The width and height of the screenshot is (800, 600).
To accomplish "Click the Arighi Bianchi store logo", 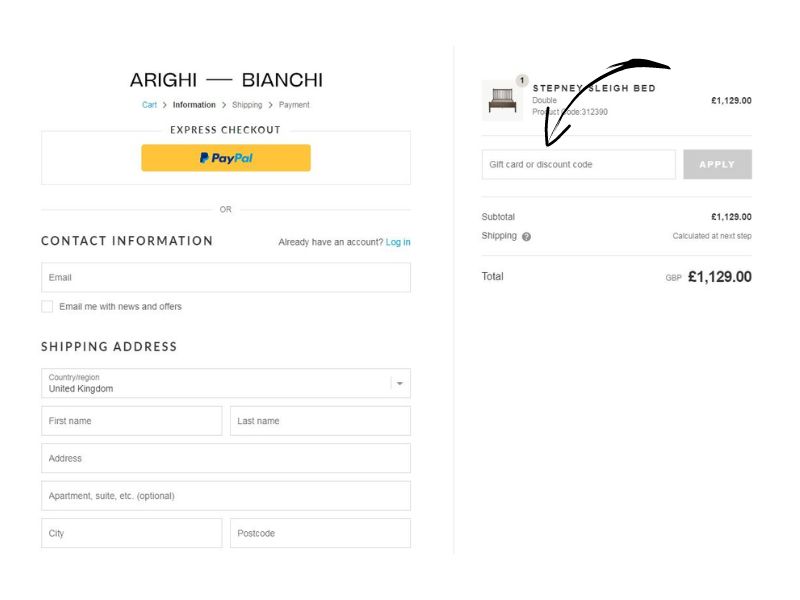I will click(x=226, y=80).
